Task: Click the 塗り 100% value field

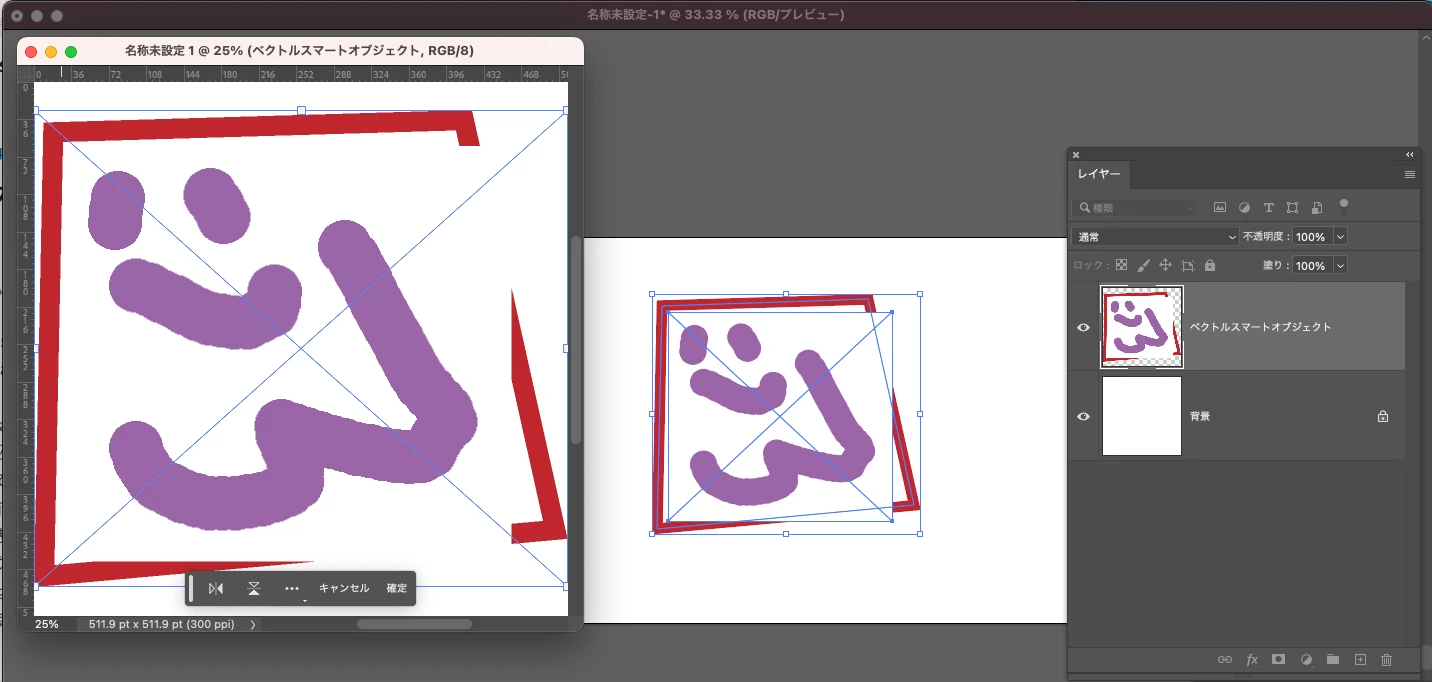Action: click(1311, 266)
